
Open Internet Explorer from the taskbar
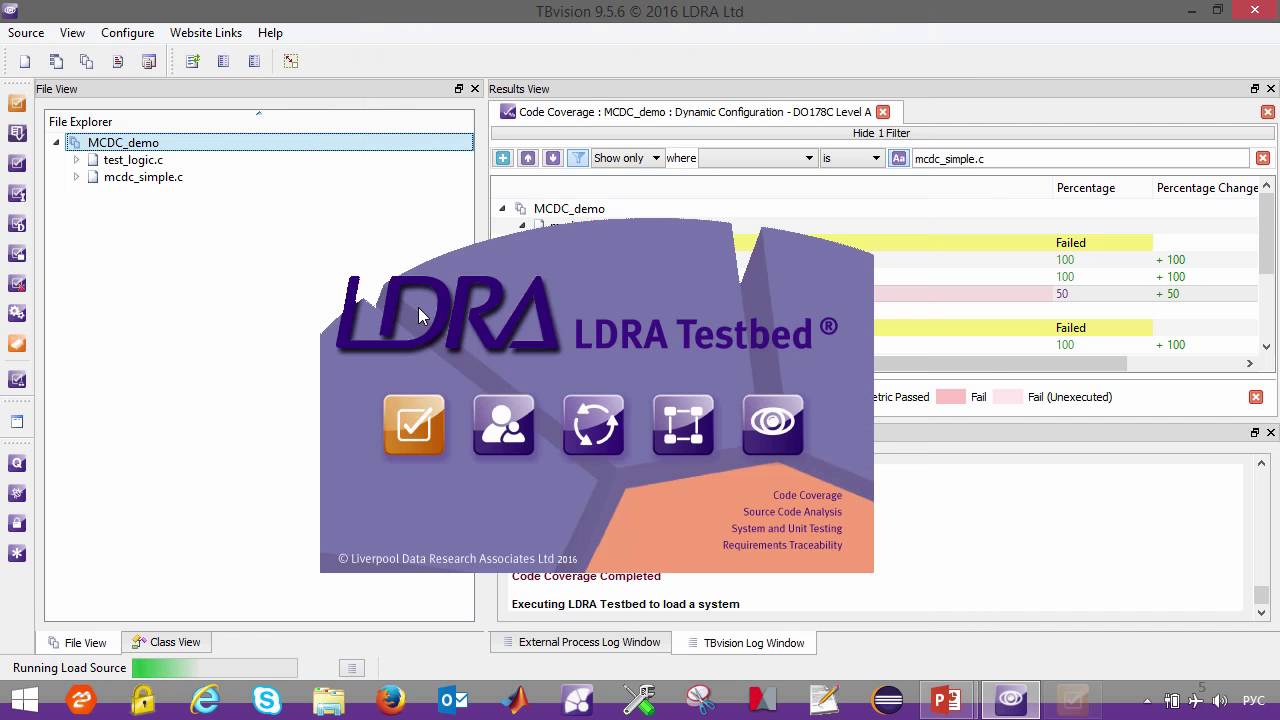pos(205,699)
